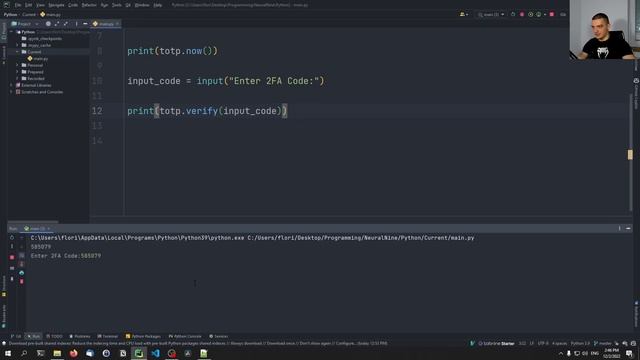Open the Python Packages tab

(143, 336)
